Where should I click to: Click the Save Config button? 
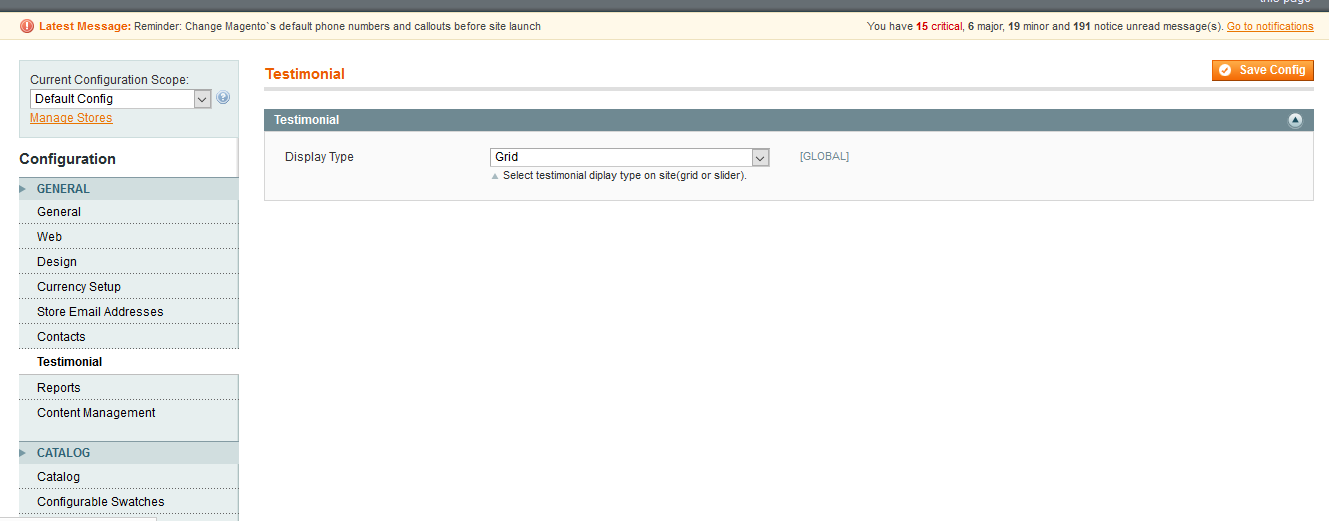[1262, 70]
